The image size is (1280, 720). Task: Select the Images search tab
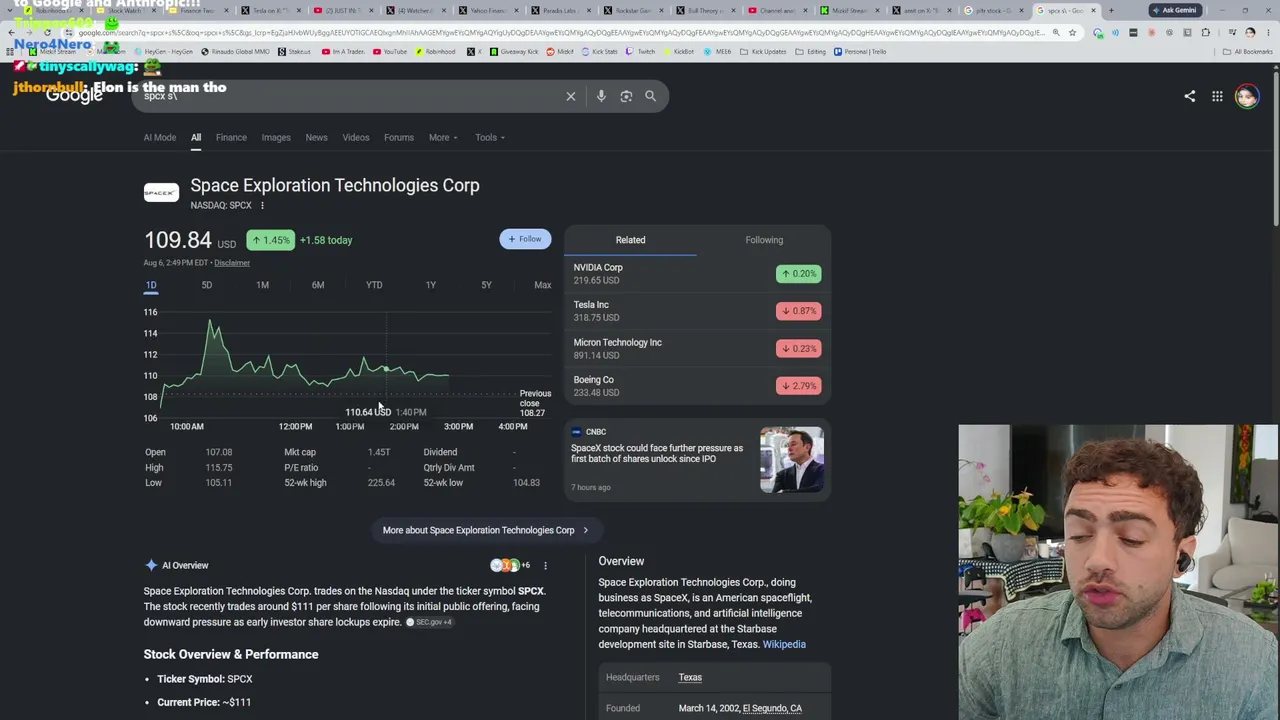click(276, 138)
